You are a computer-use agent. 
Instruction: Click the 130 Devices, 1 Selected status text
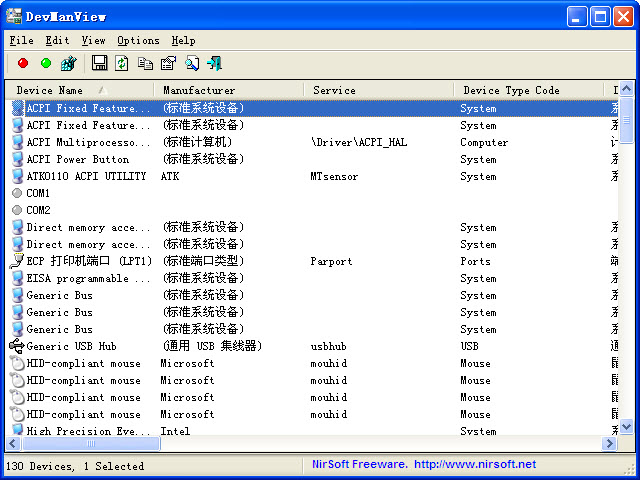(75, 466)
